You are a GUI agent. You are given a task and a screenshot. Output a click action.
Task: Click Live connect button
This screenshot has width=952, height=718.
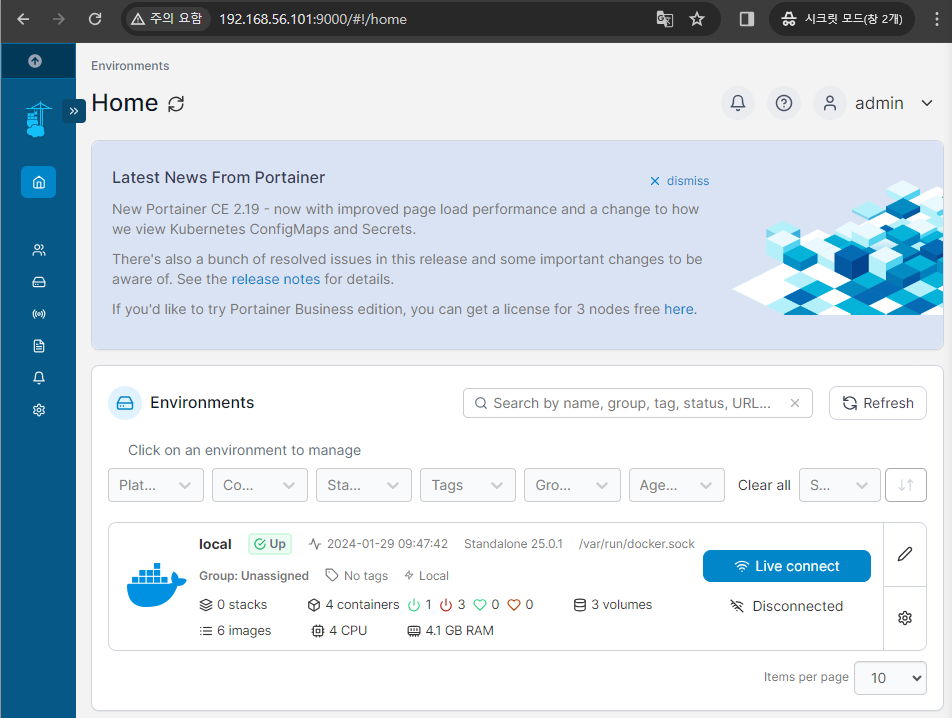(787, 566)
